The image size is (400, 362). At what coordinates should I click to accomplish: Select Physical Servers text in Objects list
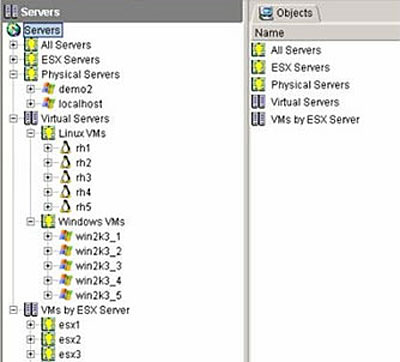pos(310,85)
